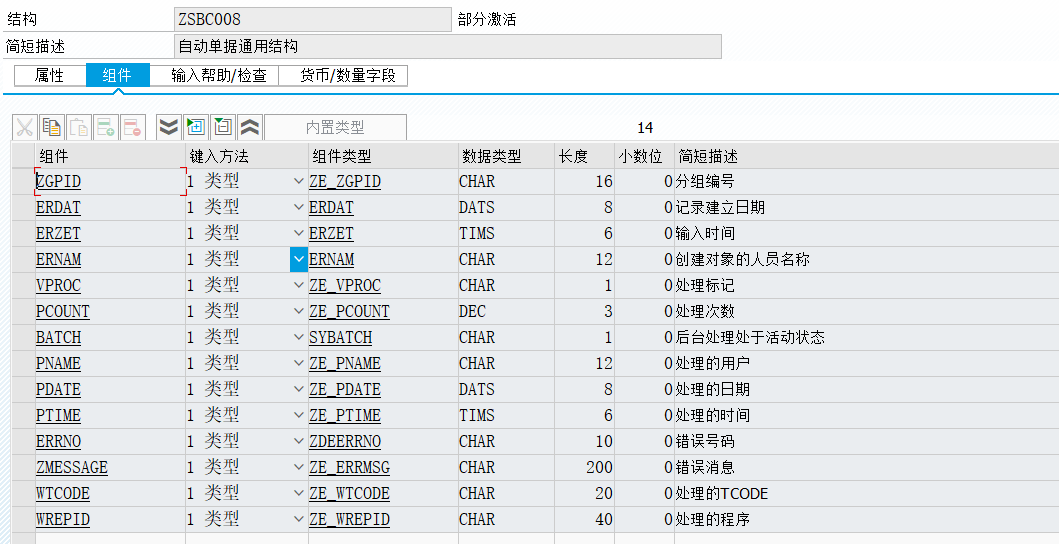Click the ZE_PCOUNT component type link
This screenshot has width=1059, height=544.
click(349, 312)
